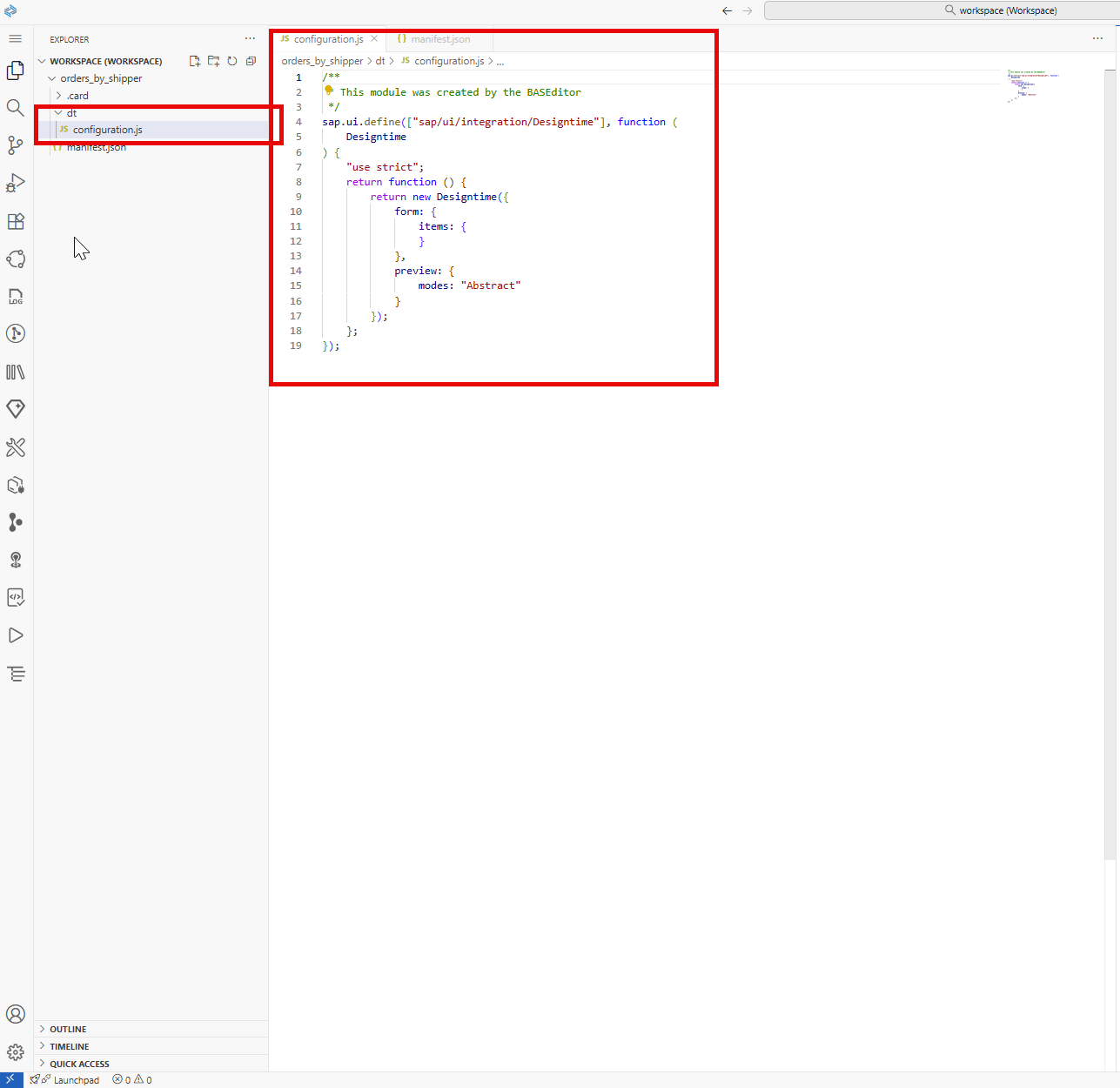Click the lightbulb code action icon
1120x1088 pixels.
tap(329, 91)
